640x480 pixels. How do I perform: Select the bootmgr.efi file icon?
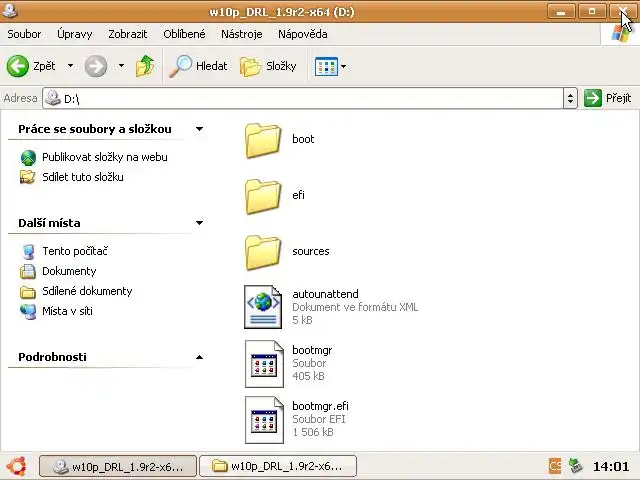click(x=264, y=420)
